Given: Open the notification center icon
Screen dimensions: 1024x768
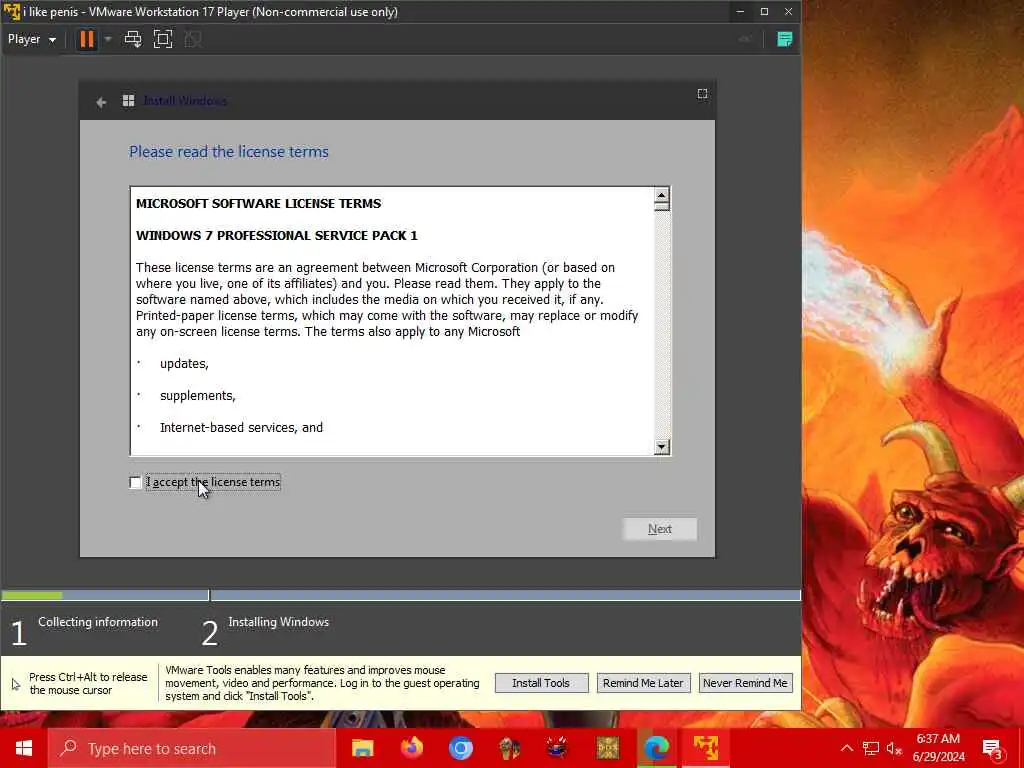Looking at the screenshot, I should click(992, 748).
